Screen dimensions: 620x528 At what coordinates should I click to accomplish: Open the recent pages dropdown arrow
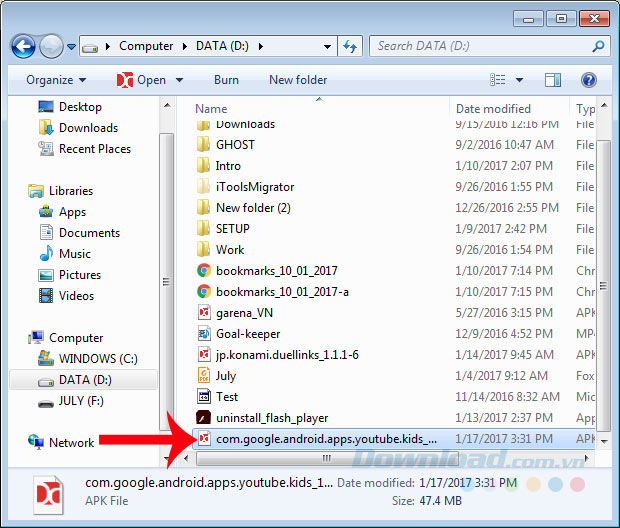coord(71,47)
